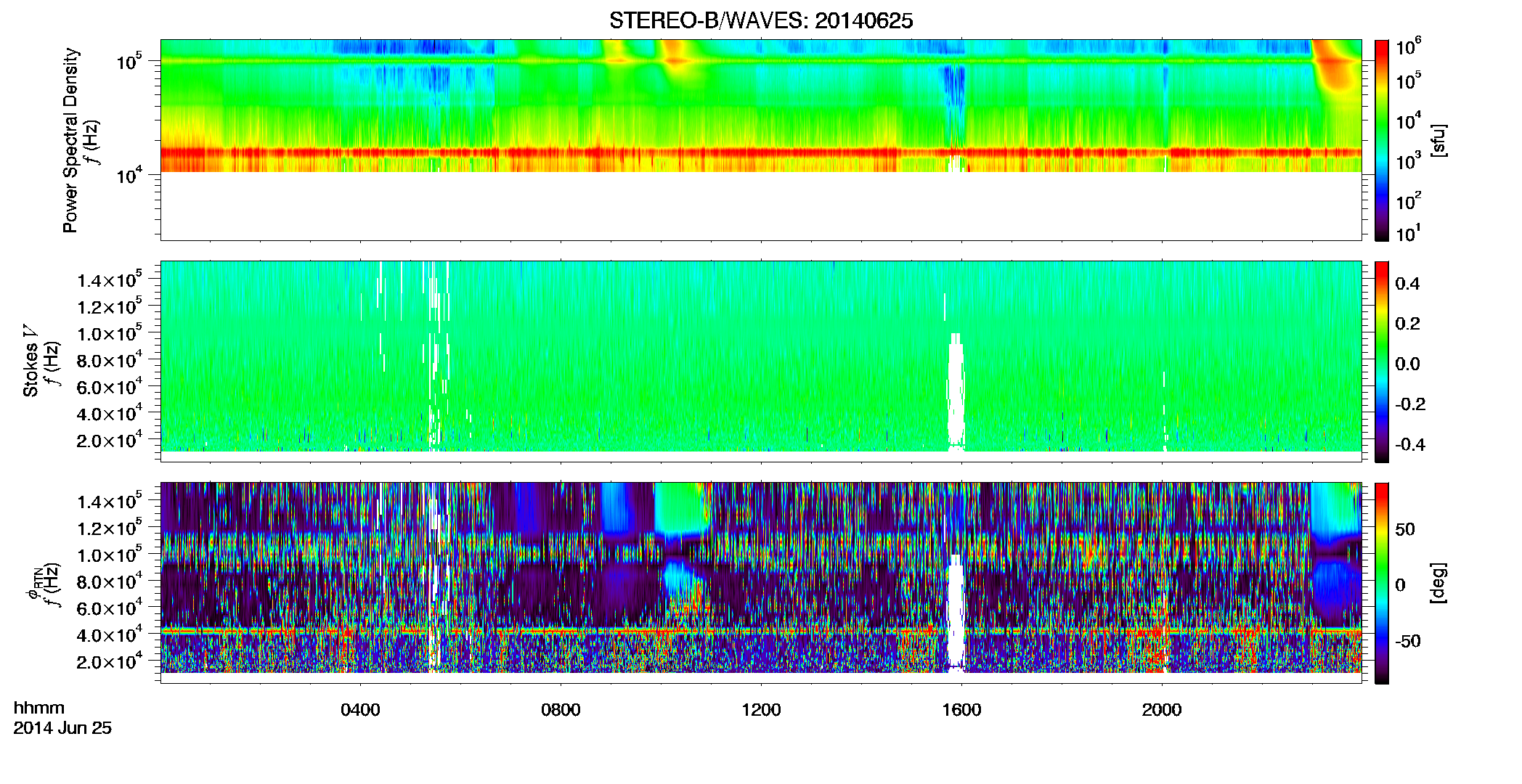Click 8.0×10^4 tick in the Stokes V panel

point(109,361)
